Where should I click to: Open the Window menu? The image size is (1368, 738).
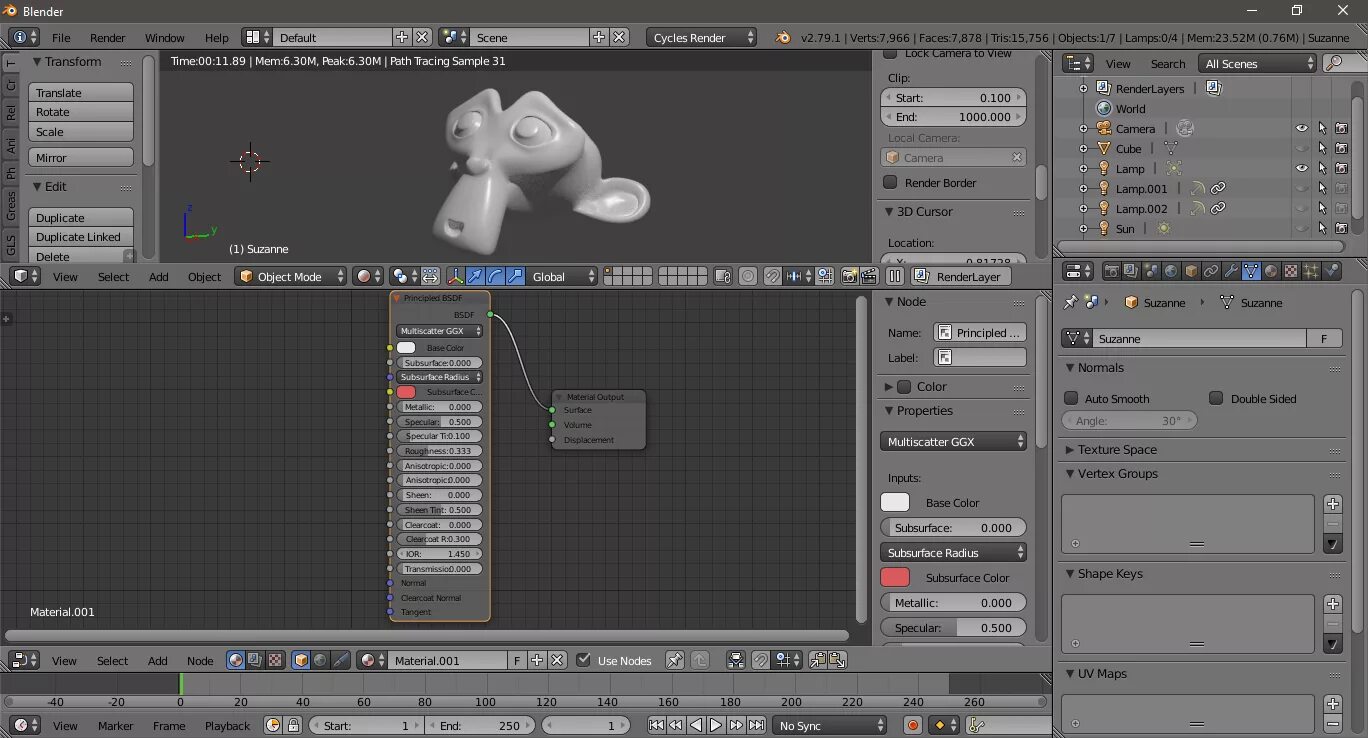point(165,37)
